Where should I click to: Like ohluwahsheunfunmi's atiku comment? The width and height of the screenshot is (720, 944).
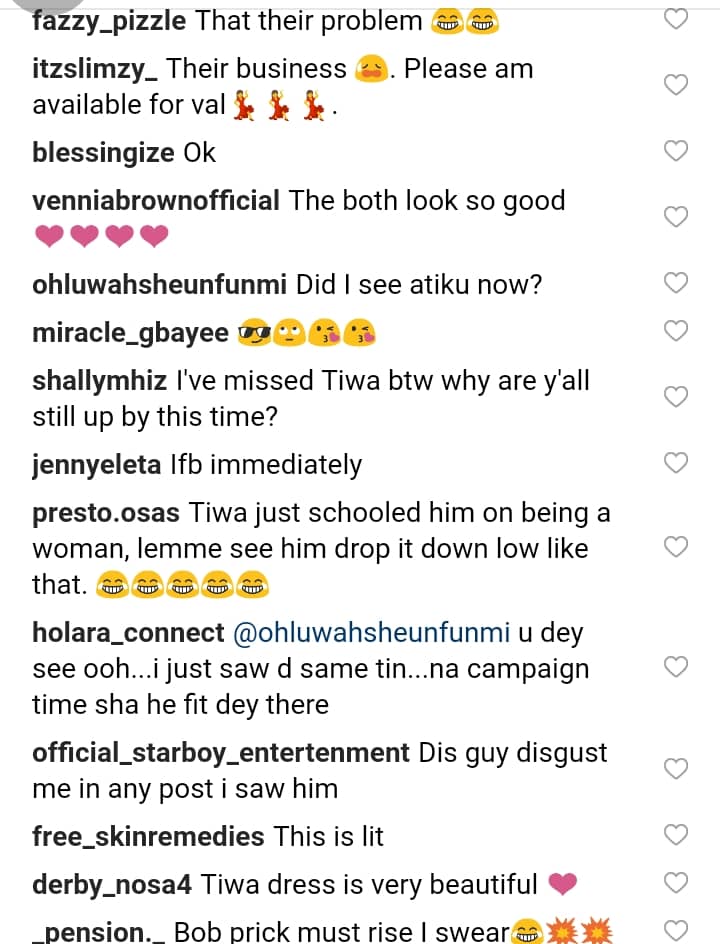click(677, 283)
